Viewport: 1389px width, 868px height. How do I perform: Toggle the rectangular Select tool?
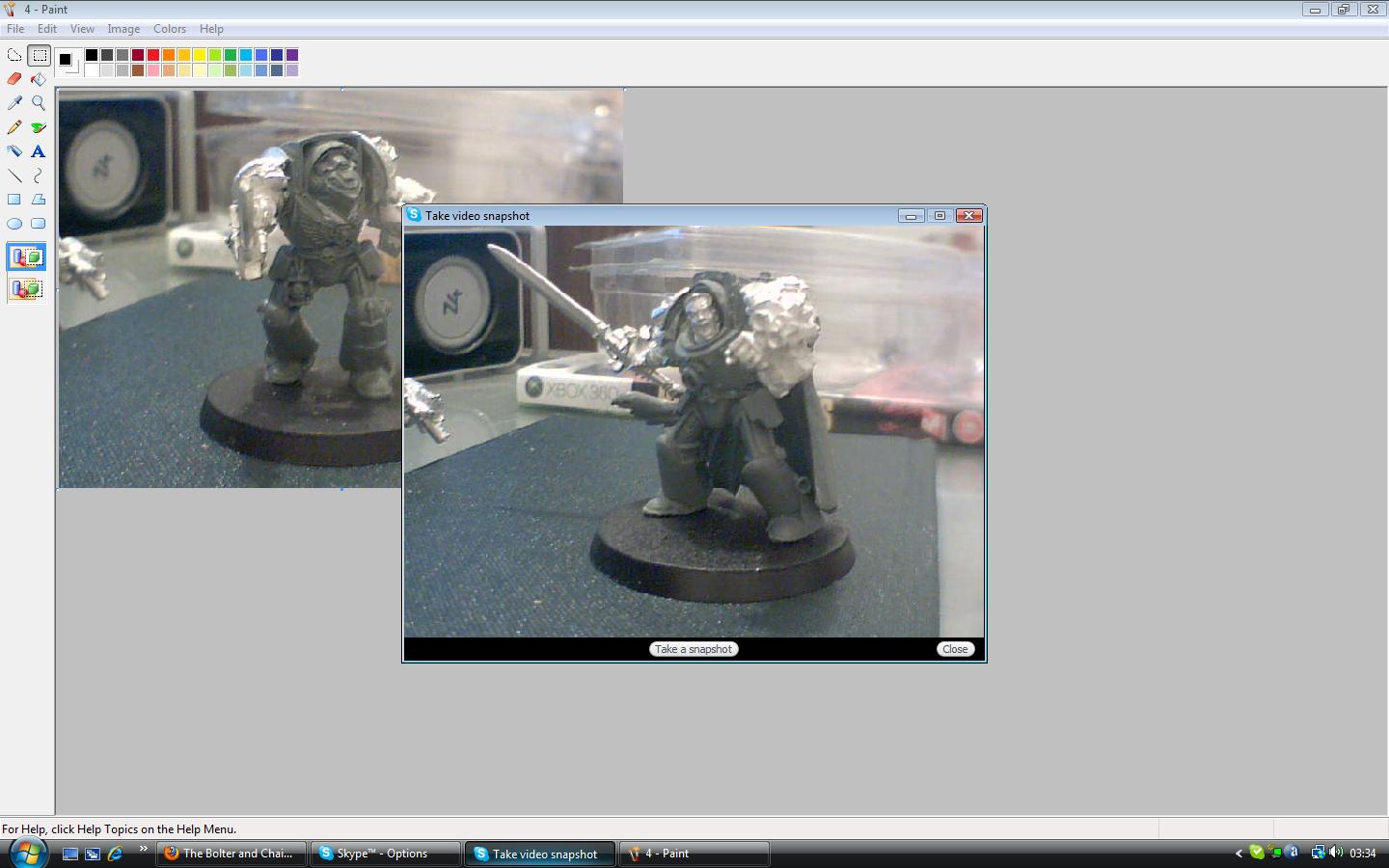pyautogui.click(x=39, y=55)
